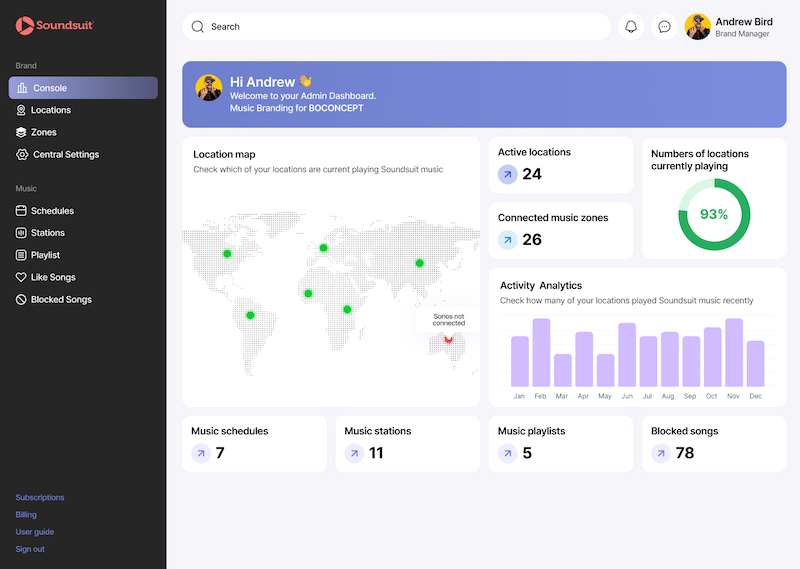Click the red Sonos not connected marker
Viewport: 800px width, 569px height.
tap(448, 341)
